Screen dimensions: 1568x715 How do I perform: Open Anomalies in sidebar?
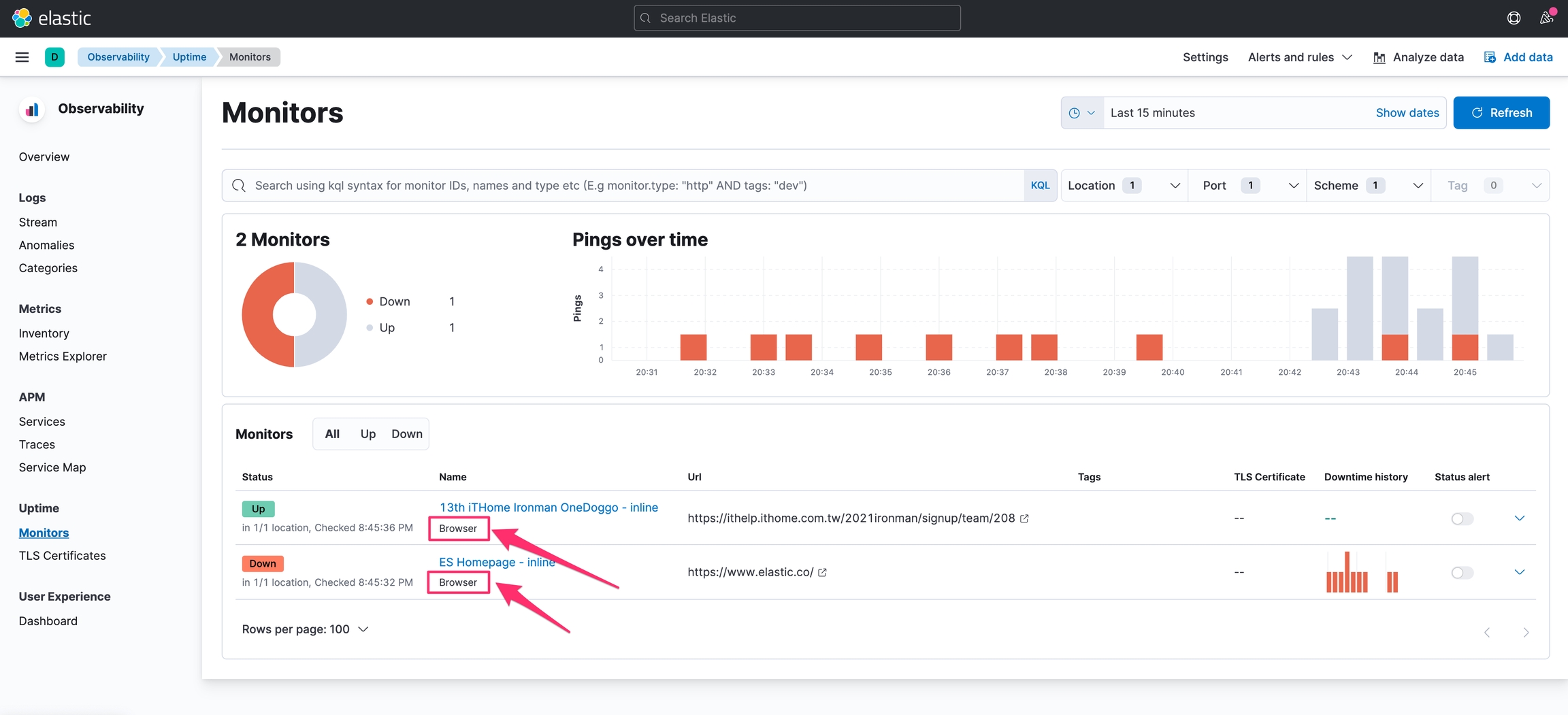click(46, 246)
